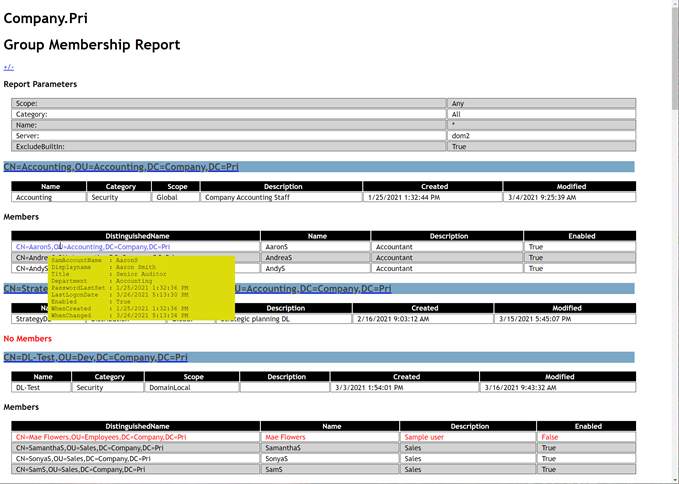
Task: Click the Company.Pri heading
Action: click(45, 18)
